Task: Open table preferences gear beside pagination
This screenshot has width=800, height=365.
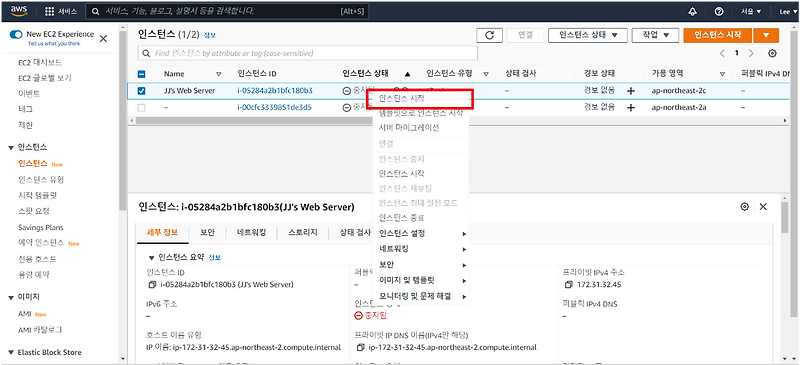Action: (772, 53)
